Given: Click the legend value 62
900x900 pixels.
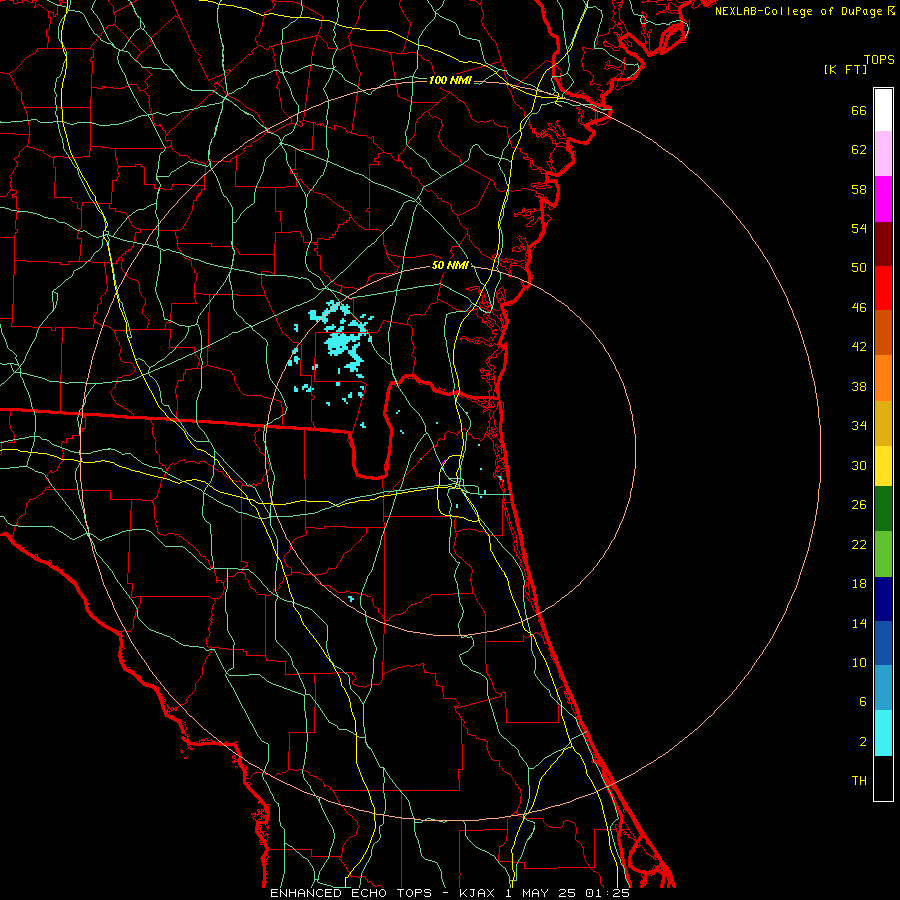Looking at the screenshot, I should (x=859, y=150).
